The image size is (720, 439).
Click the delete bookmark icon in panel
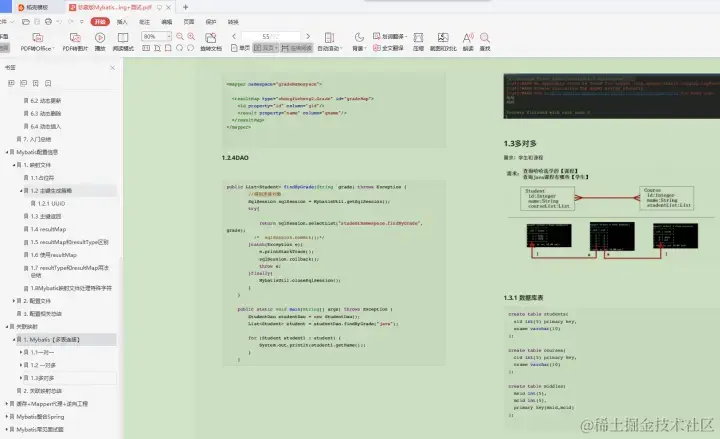point(48,83)
